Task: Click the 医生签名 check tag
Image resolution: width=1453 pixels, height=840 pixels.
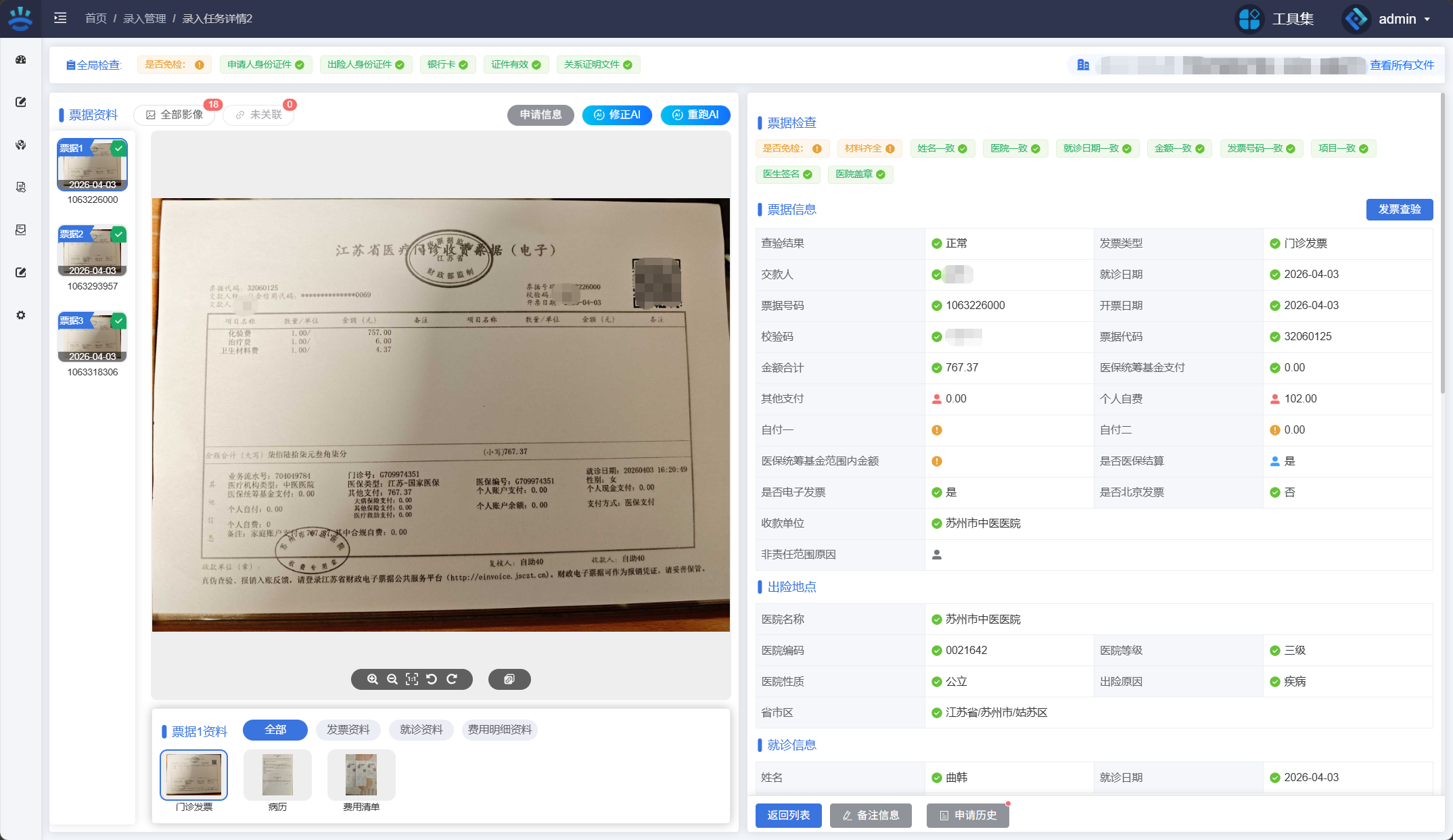Action: [788, 174]
